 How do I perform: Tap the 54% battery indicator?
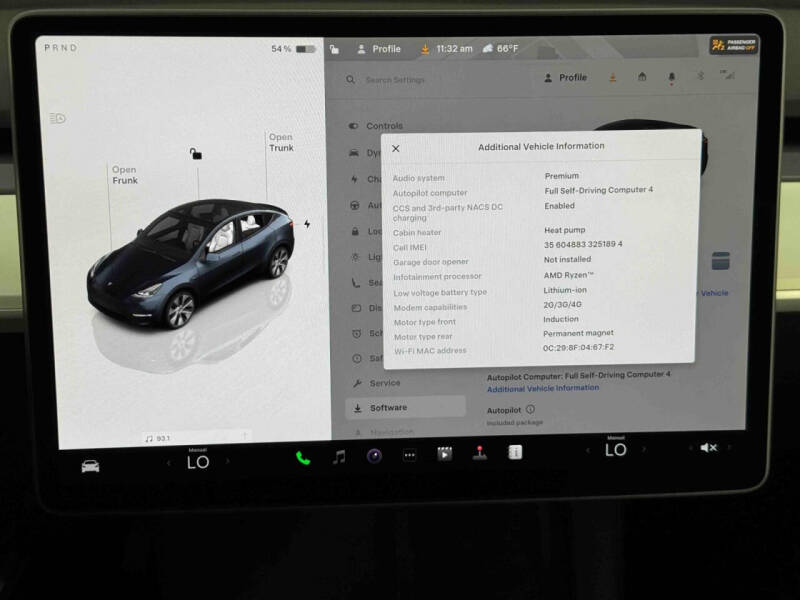(293, 49)
